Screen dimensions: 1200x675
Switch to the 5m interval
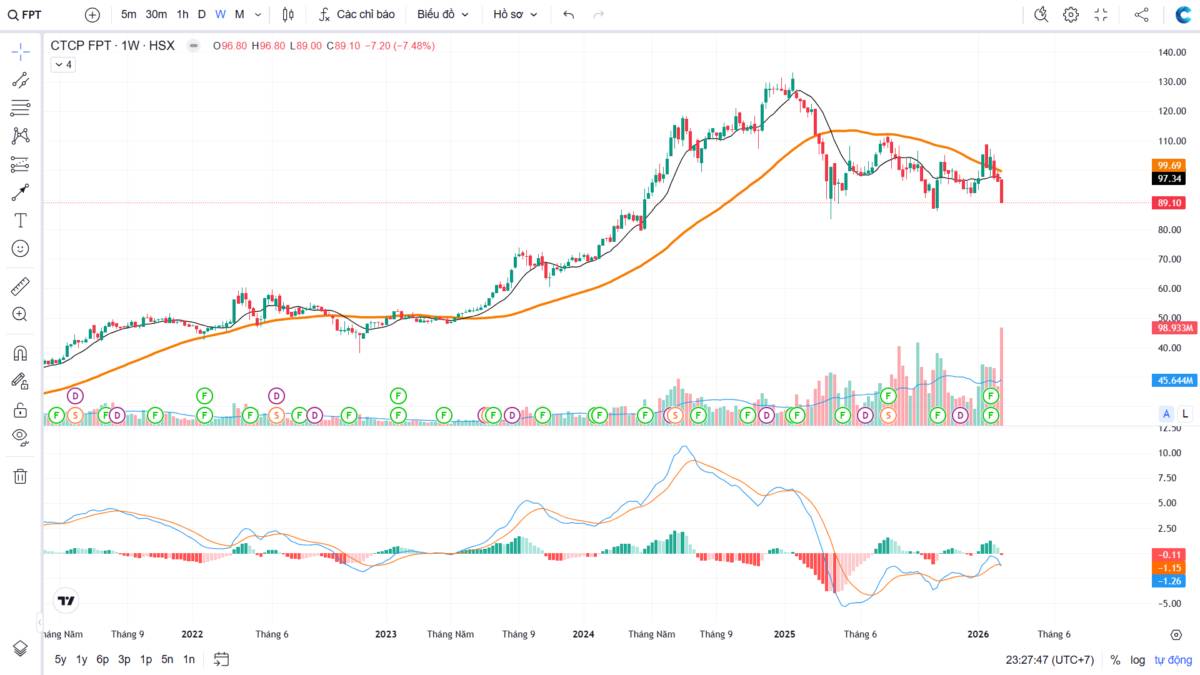point(129,15)
